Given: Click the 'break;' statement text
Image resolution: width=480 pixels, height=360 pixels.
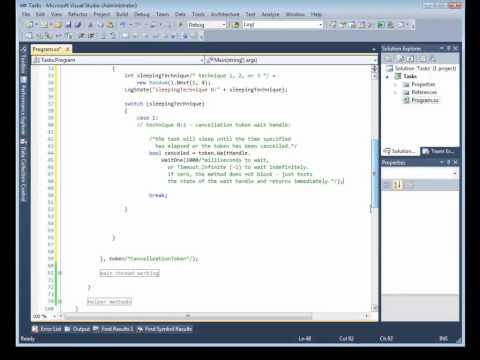Looking at the screenshot, I should (158, 195).
